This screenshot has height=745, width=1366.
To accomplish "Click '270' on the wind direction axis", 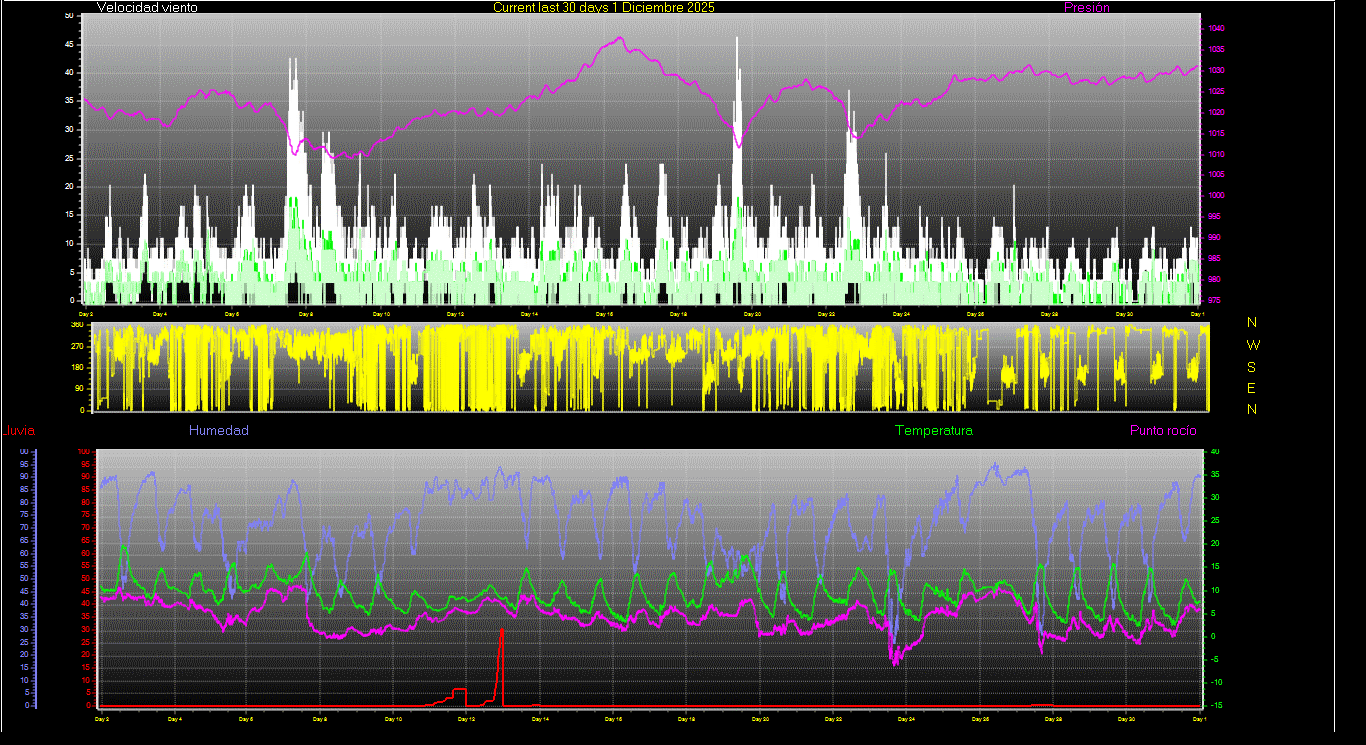I will tap(77, 346).
